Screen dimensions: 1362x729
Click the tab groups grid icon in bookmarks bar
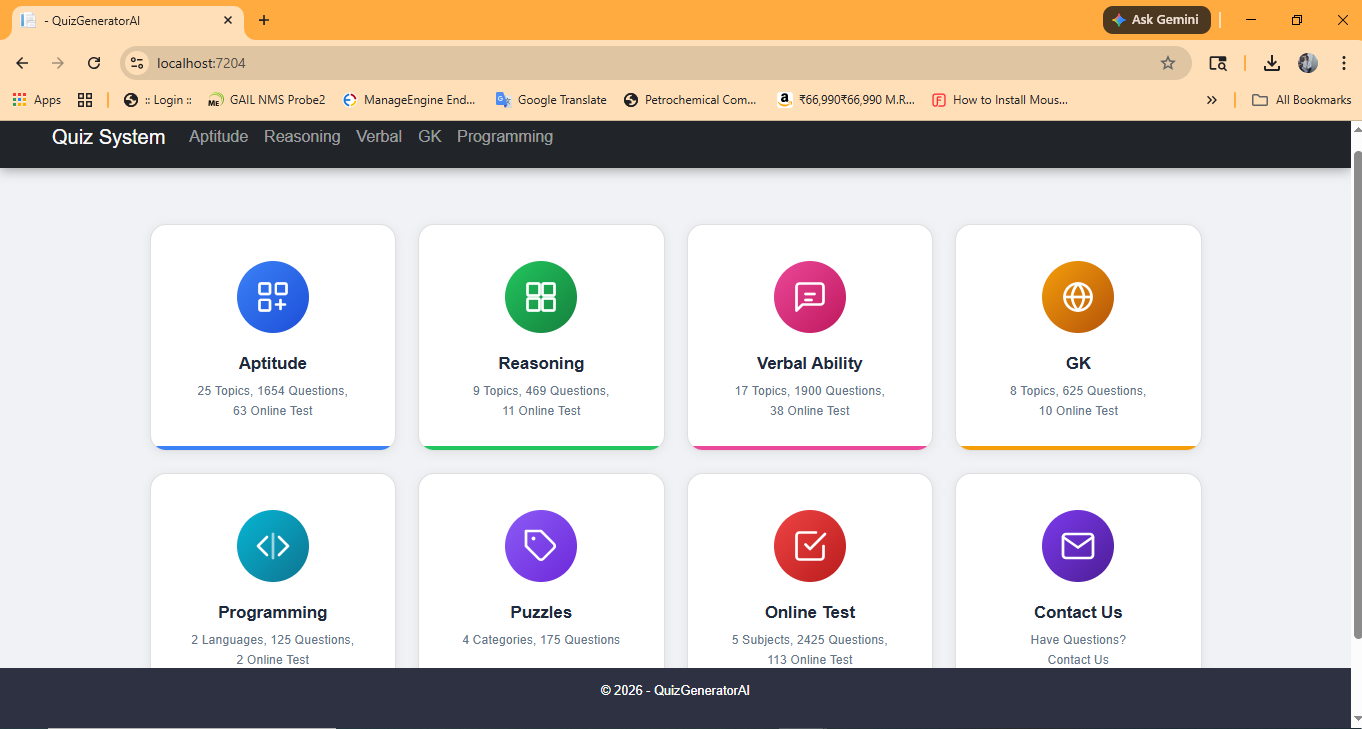85,100
